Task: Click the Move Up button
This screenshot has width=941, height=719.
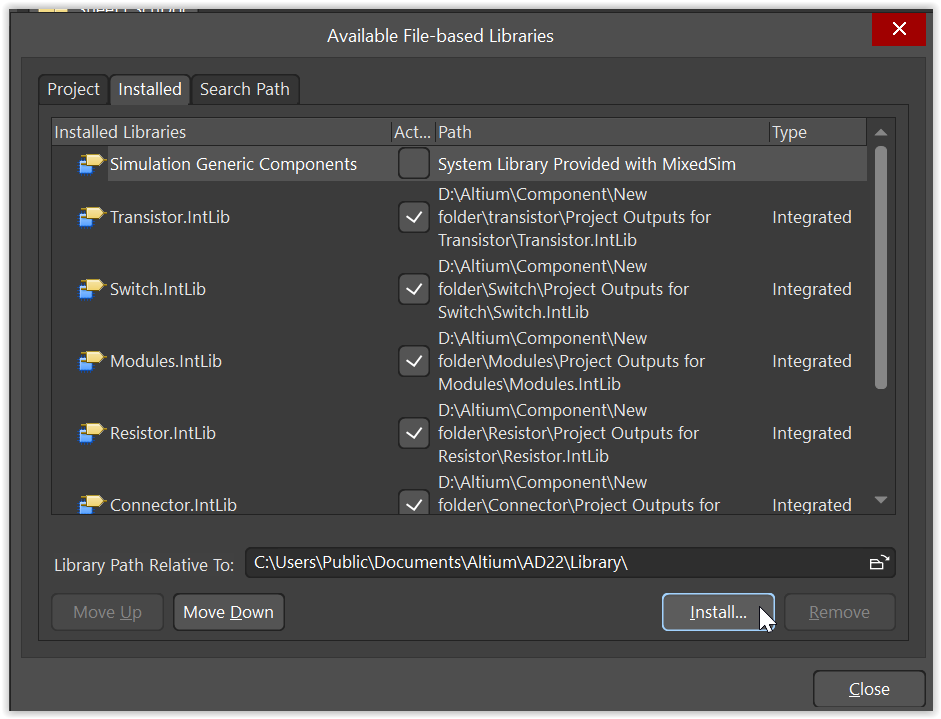Action: (x=107, y=612)
